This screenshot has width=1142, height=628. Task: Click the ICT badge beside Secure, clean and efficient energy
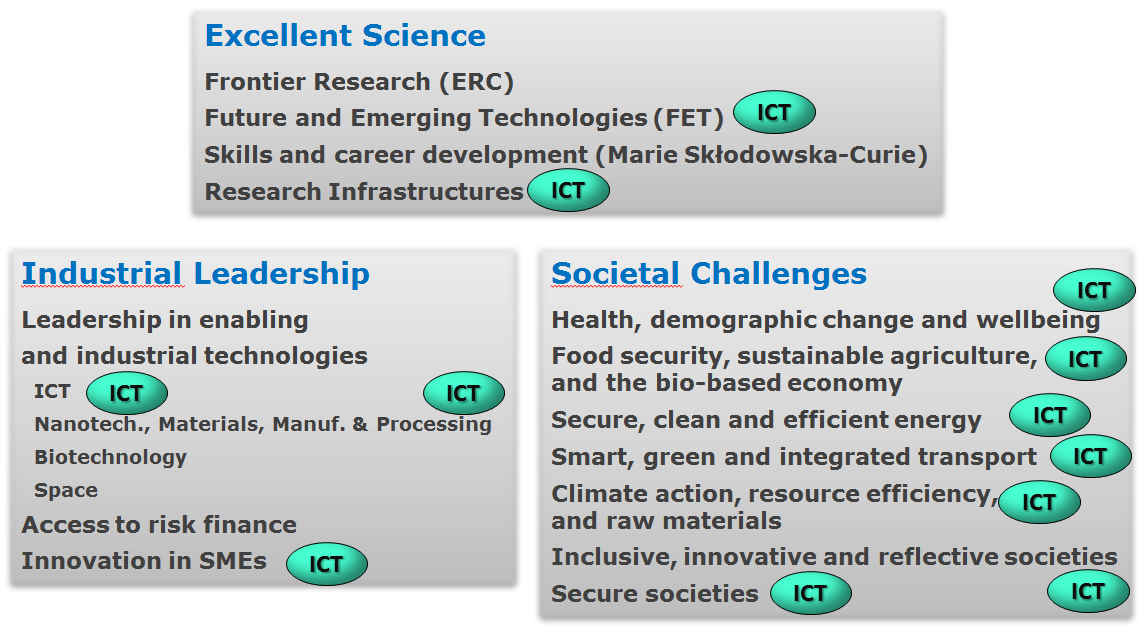tap(1050, 415)
